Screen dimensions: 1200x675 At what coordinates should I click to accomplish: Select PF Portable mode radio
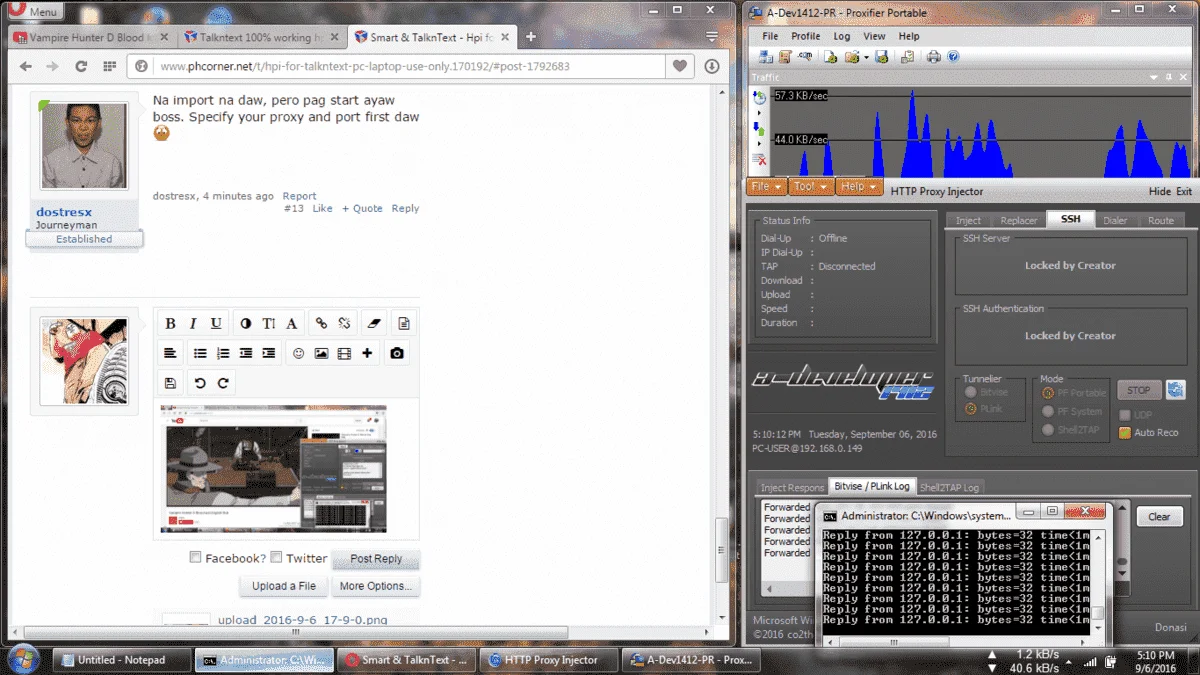click(1048, 393)
